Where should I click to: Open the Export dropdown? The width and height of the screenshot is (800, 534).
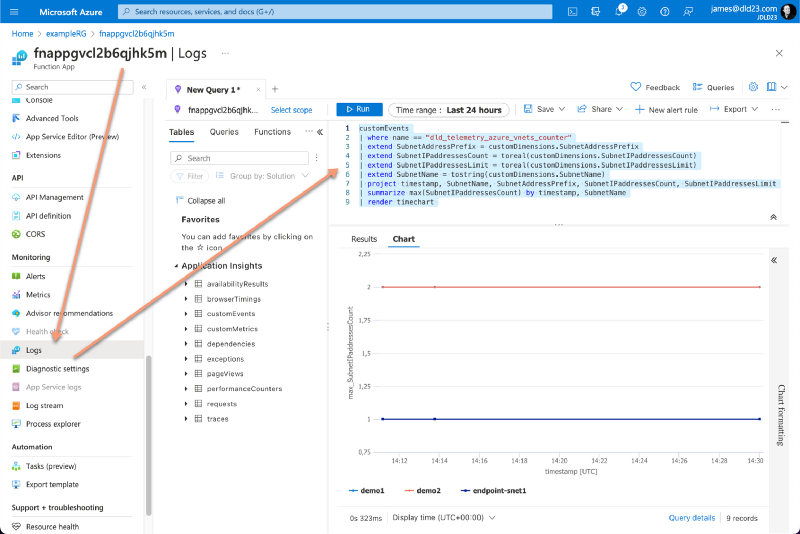pos(734,109)
